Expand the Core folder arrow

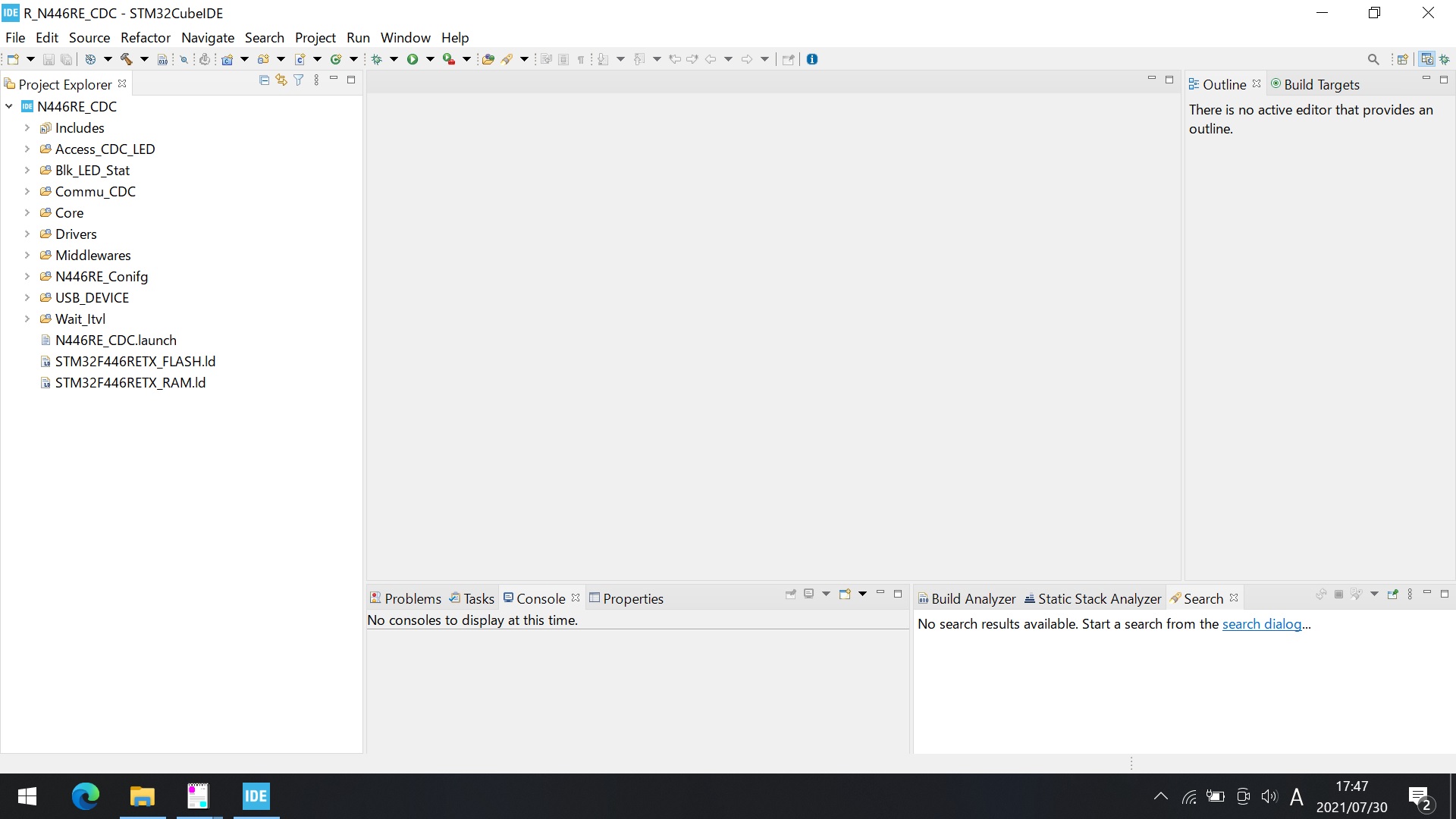(x=27, y=212)
